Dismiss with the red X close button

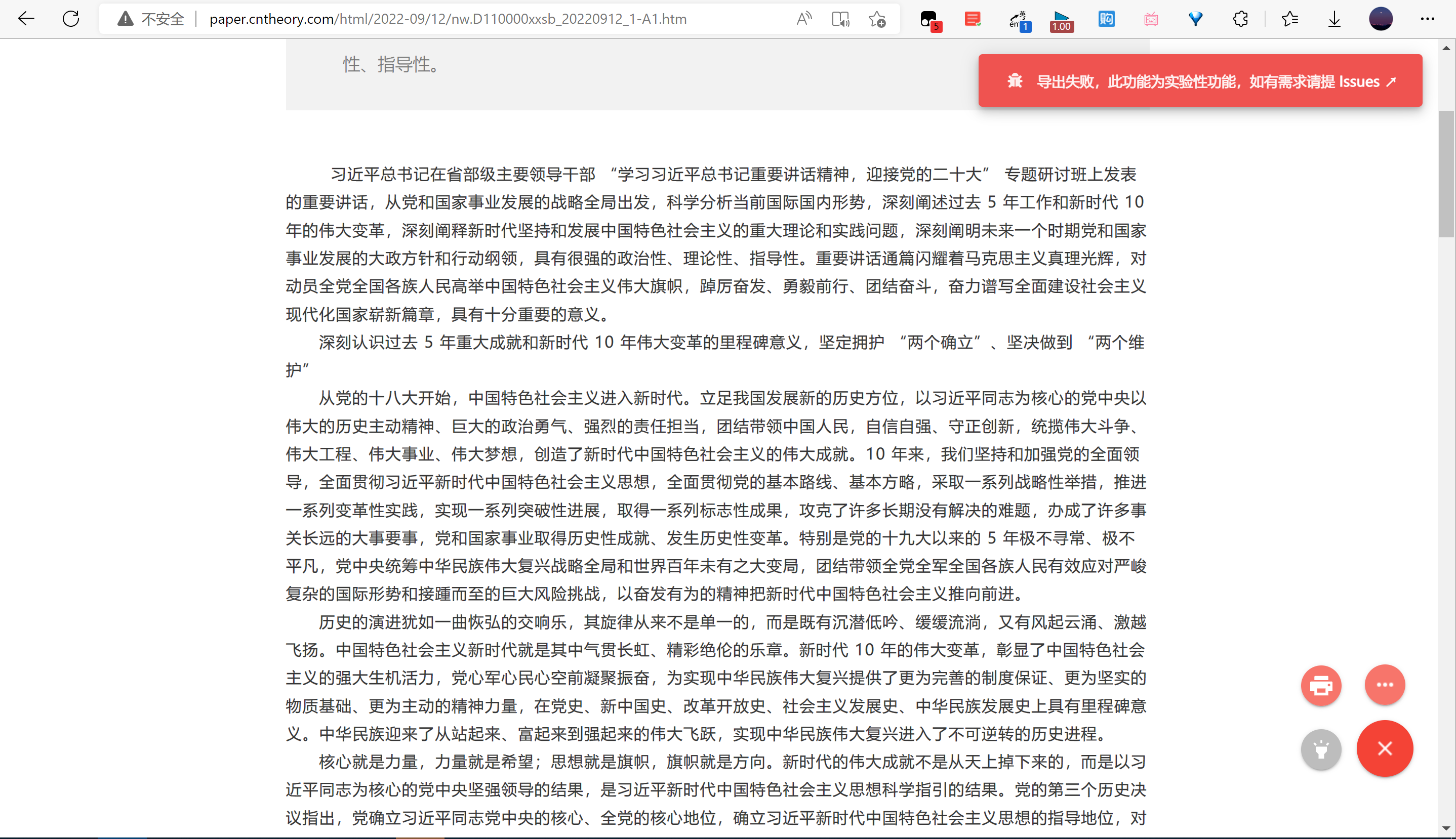1385,748
